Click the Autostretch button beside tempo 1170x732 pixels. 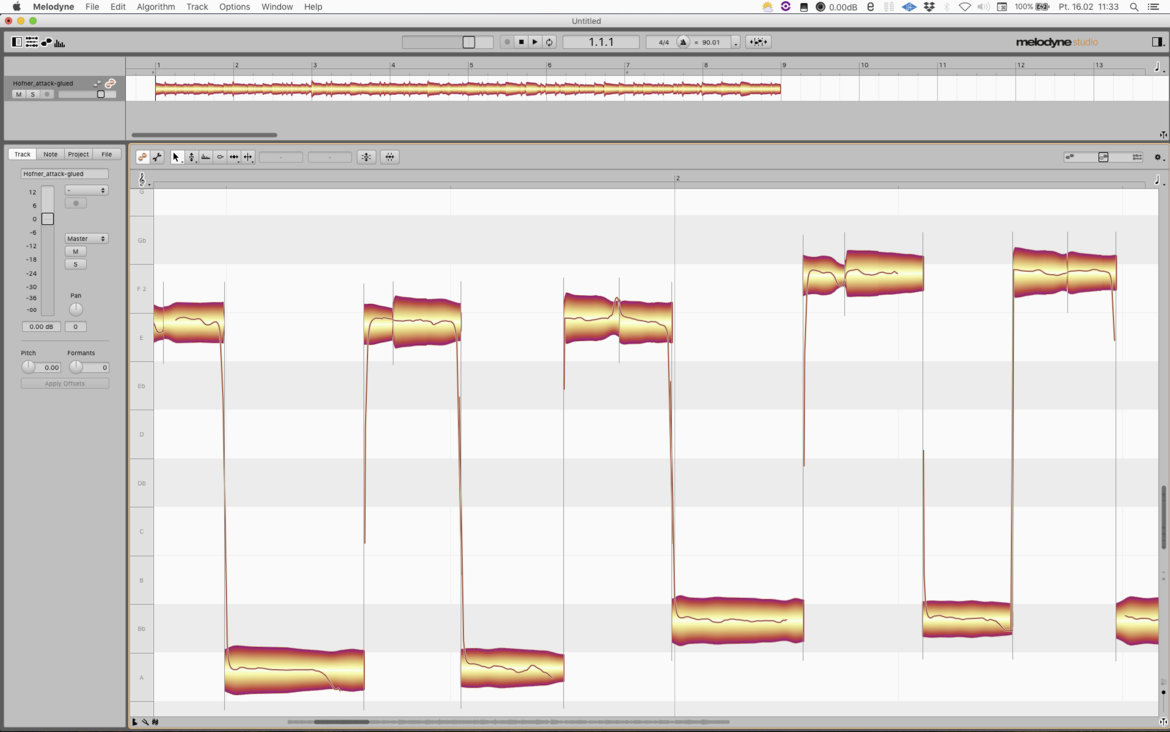click(758, 43)
